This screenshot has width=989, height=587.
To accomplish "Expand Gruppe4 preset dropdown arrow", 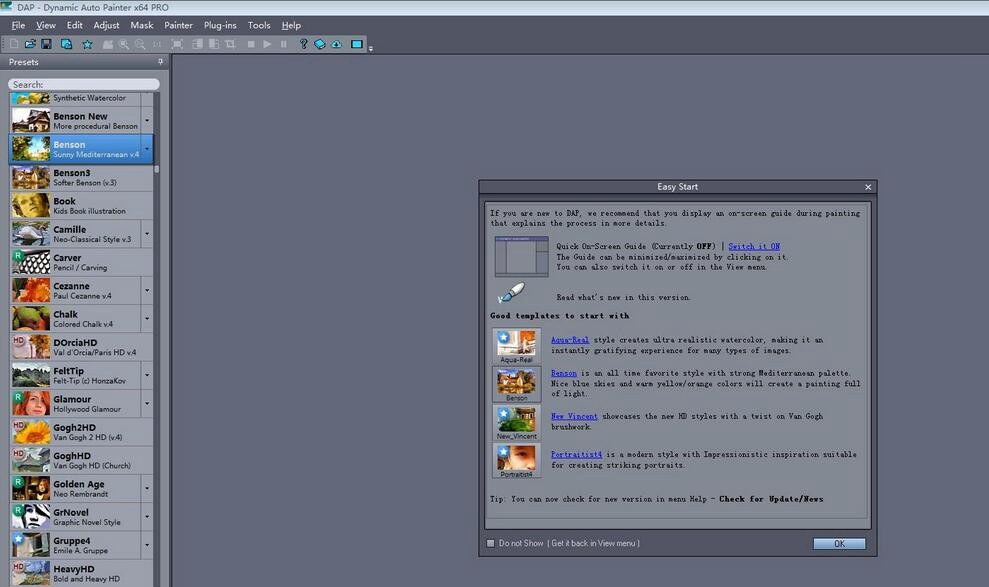I will pos(147,545).
